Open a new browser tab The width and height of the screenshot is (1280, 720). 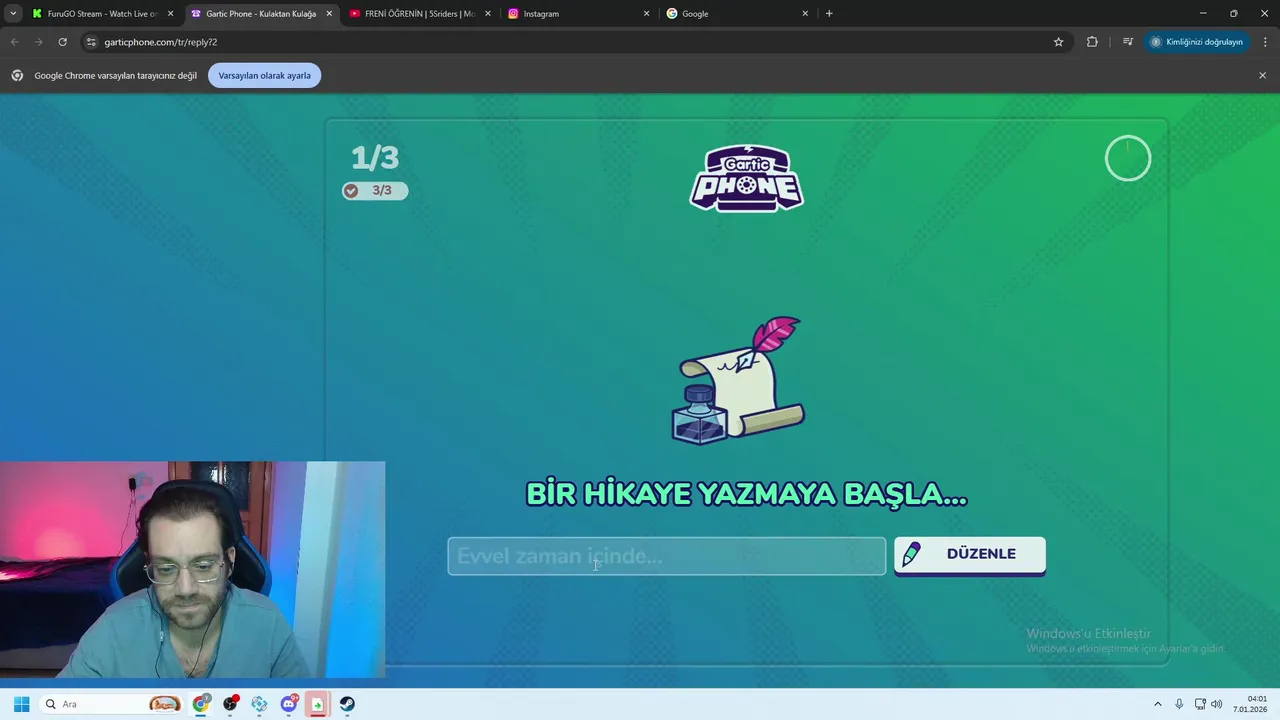(829, 14)
